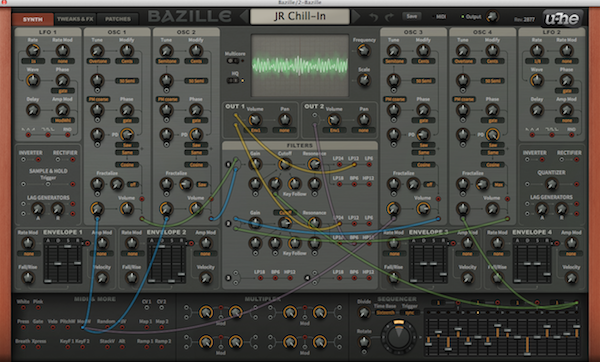Image resolution: width=600 pixels, height=362 pixels.
Task: Open the LFO 1 Amp Mod ModWhl selector
Action: click(63, 120)
